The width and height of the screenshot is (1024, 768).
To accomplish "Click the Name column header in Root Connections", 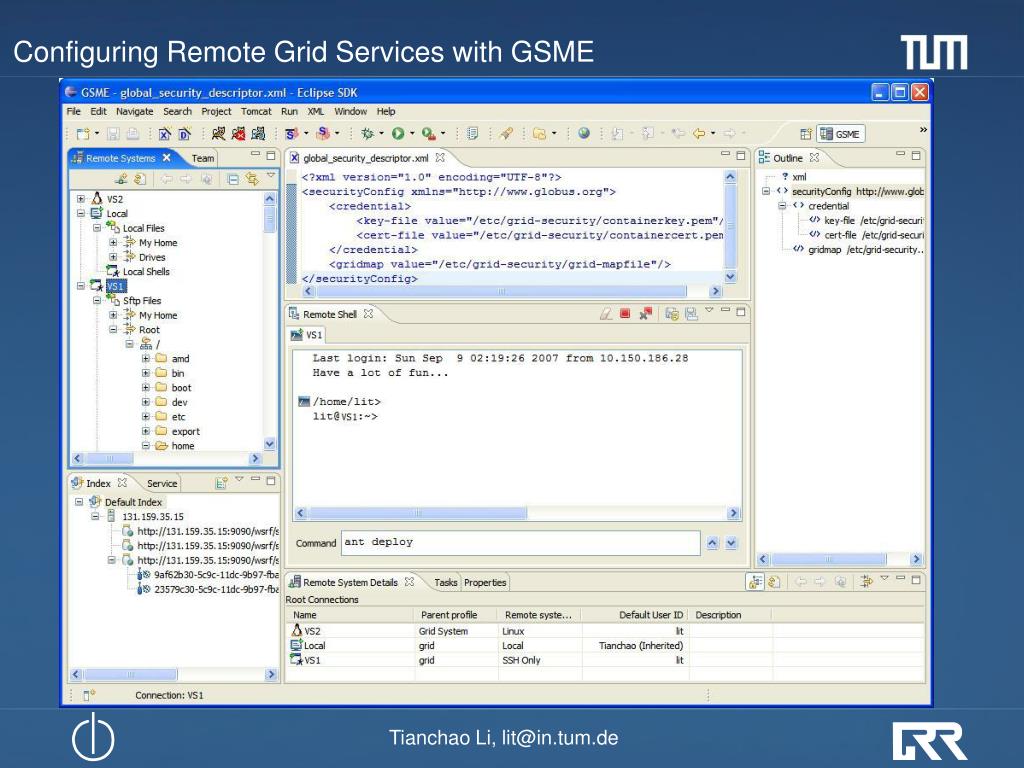I will (349, 615).
